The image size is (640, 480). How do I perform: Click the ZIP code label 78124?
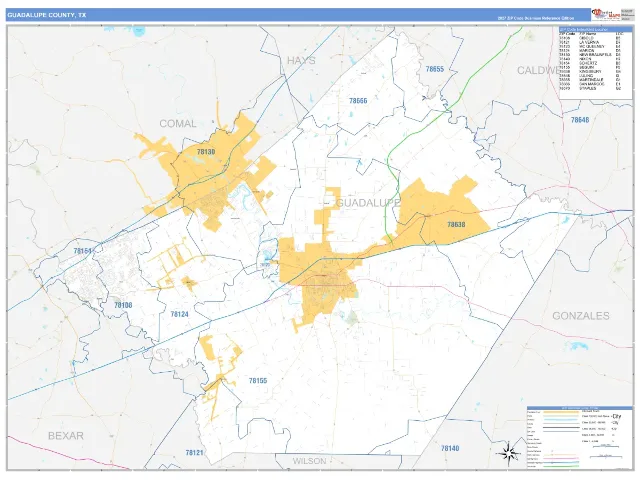tap(180, 314)
